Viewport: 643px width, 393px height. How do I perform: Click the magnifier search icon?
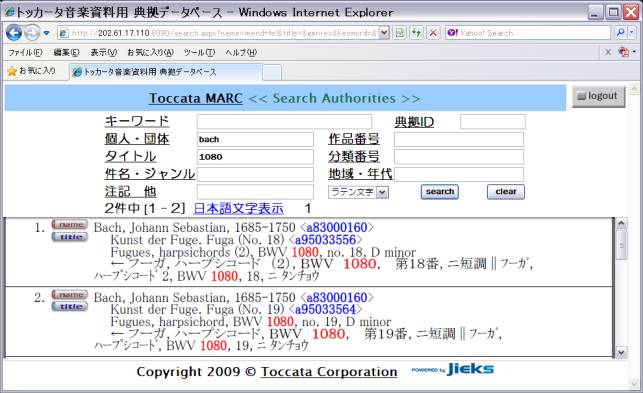[620, 33]
